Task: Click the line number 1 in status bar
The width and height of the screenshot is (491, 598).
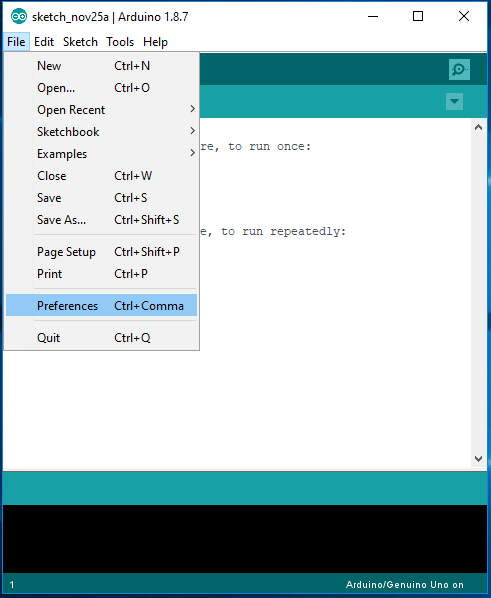Action: click(x=12, y=585)
